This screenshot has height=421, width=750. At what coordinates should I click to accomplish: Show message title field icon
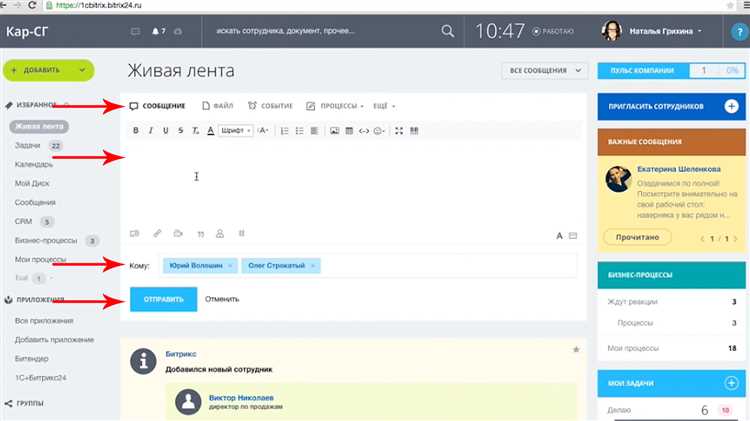573,235
